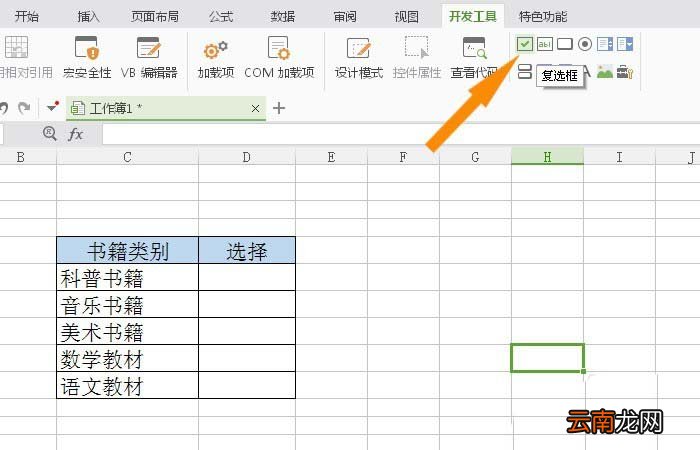Open 加载项 add-ins
Viewport: 700px width, 450px height.
click(x=216, y=58)
